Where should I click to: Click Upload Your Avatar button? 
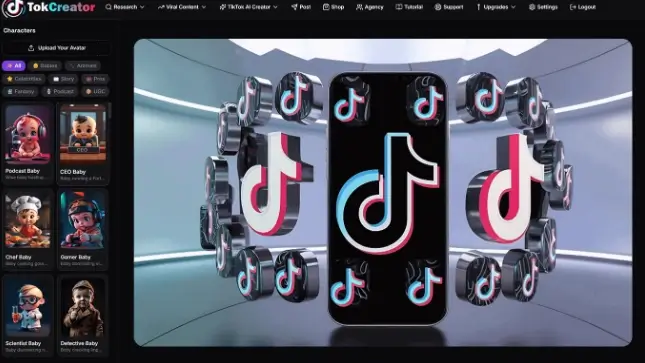56,48
